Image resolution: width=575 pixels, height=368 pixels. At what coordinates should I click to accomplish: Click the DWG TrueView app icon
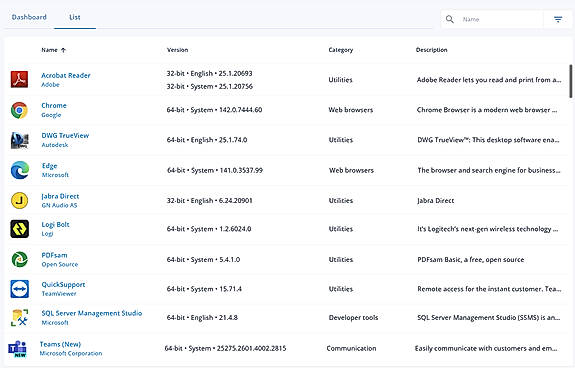coord(19,140)
